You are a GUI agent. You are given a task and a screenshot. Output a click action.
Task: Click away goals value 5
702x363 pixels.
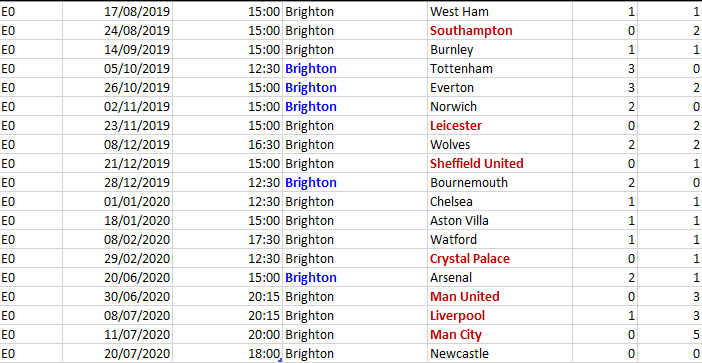pyautogui.click(x=670, y=335)
